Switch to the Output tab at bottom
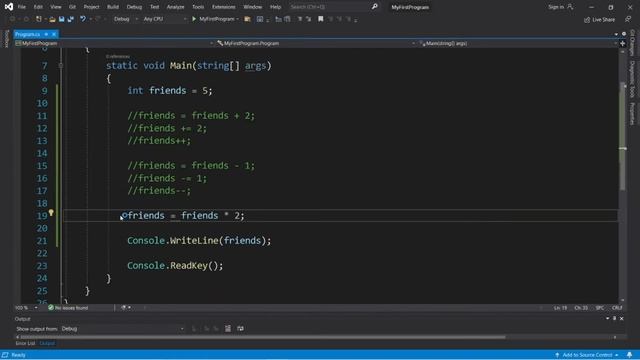Screen dimensions: 640x360 (x=47, y=343)
